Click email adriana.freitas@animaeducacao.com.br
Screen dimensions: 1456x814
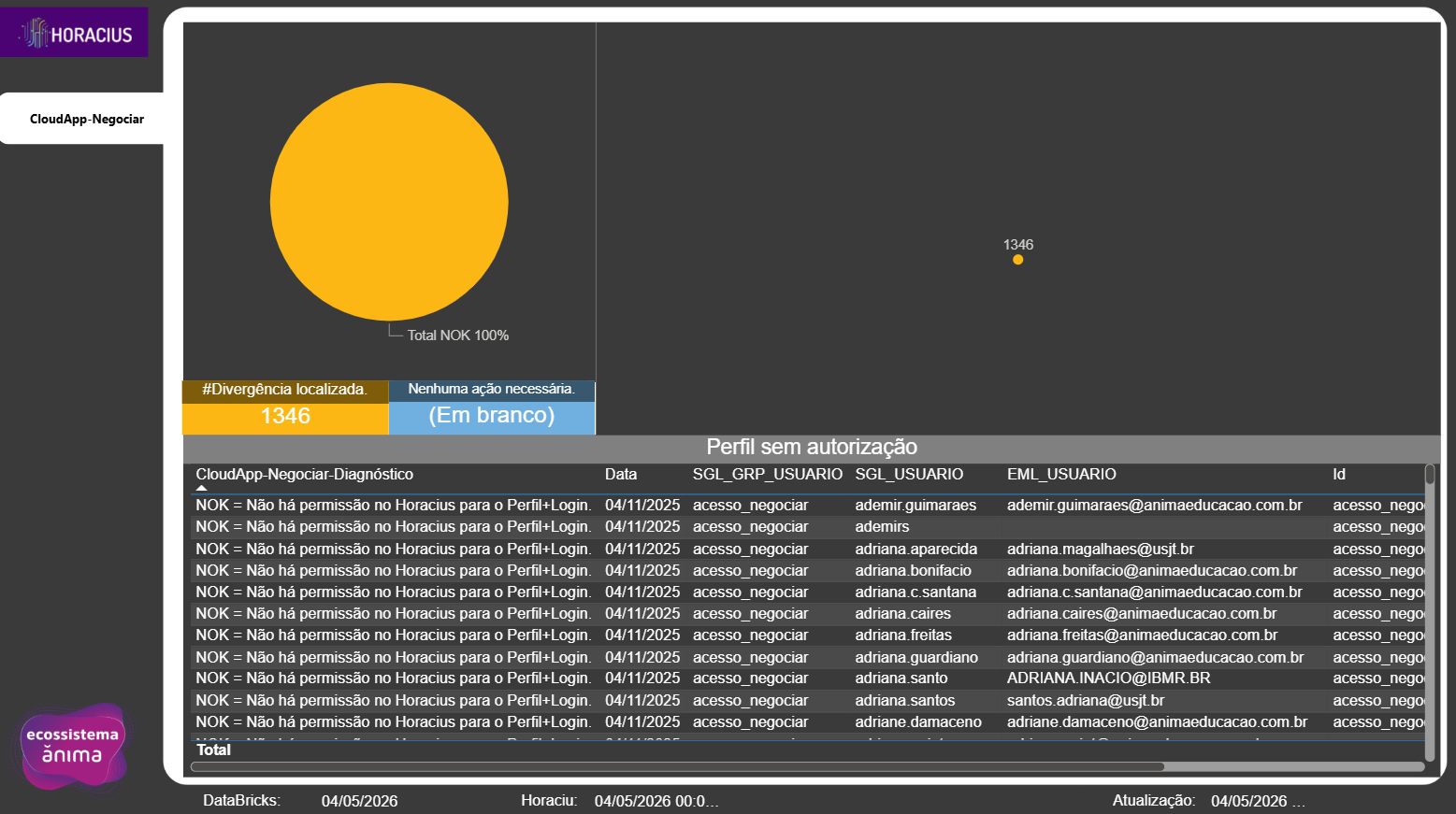pos(1143,635)
